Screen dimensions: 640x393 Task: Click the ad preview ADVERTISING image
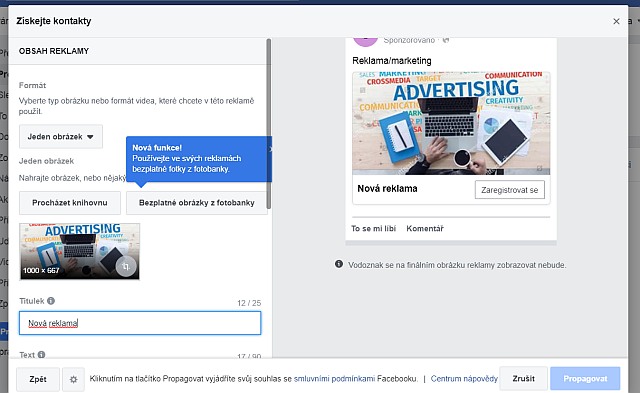click(451, 123)
